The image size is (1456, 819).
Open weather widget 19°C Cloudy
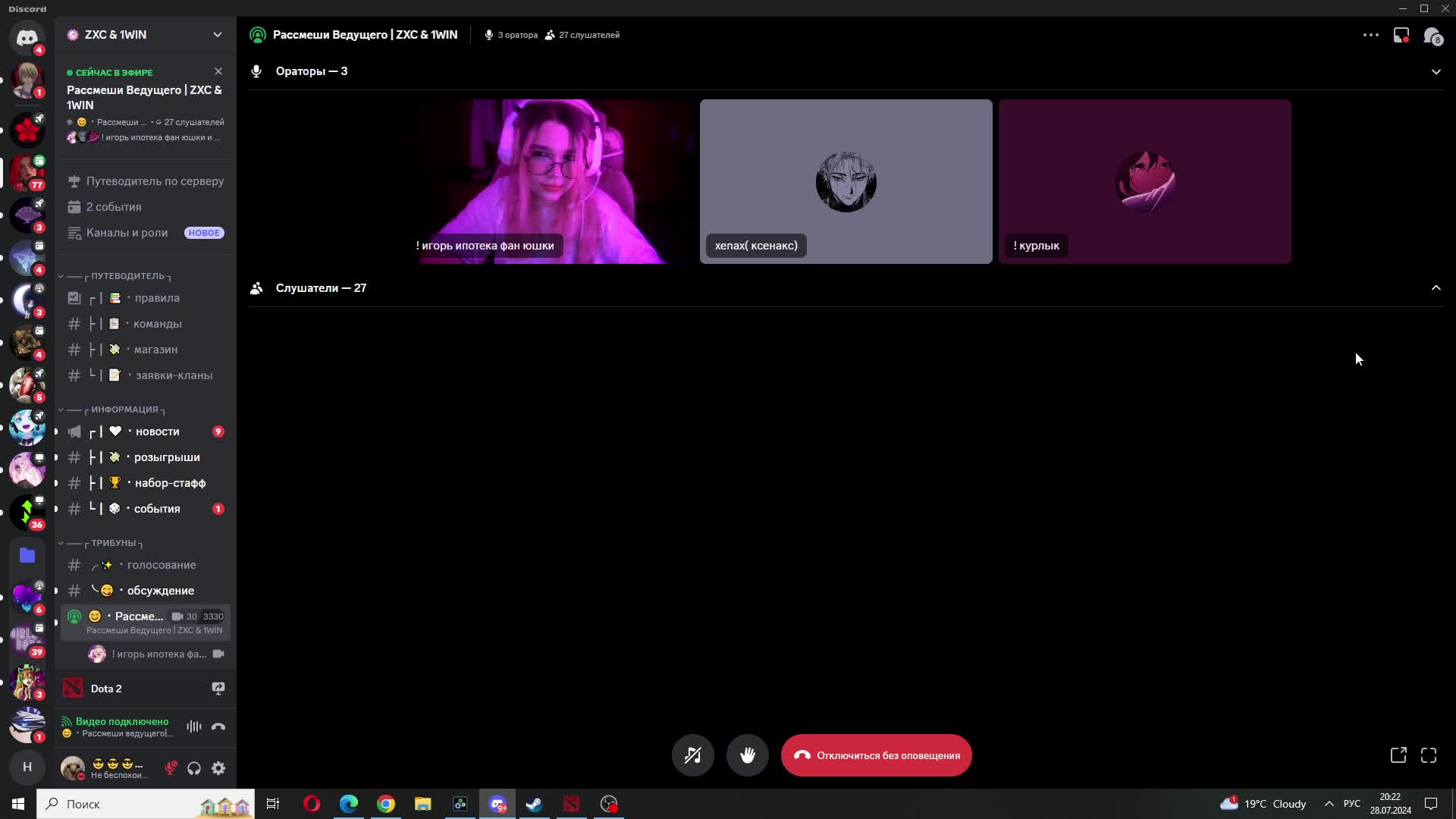(1263, 804)
